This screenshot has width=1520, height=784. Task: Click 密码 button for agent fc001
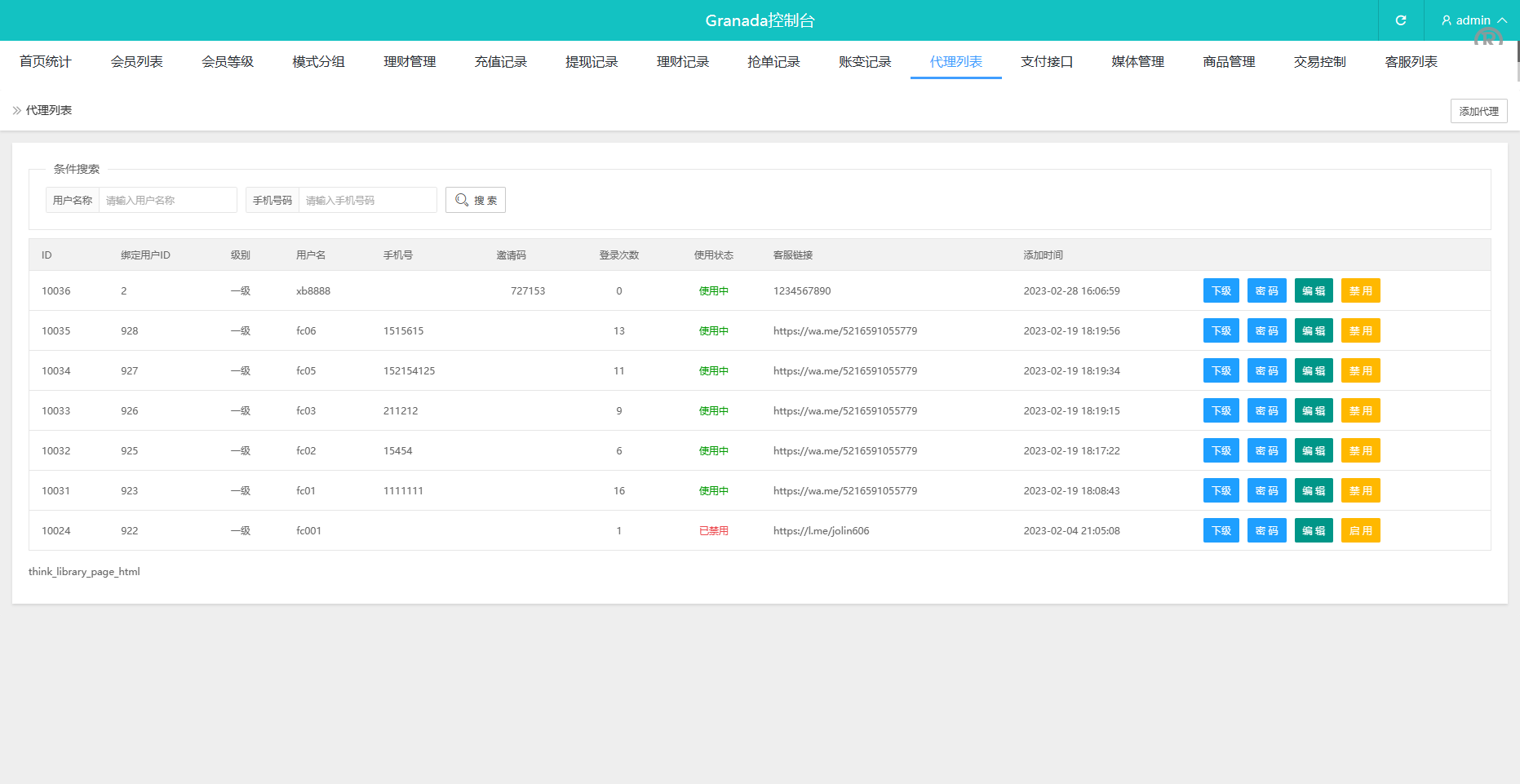[x=1266, y=531]
